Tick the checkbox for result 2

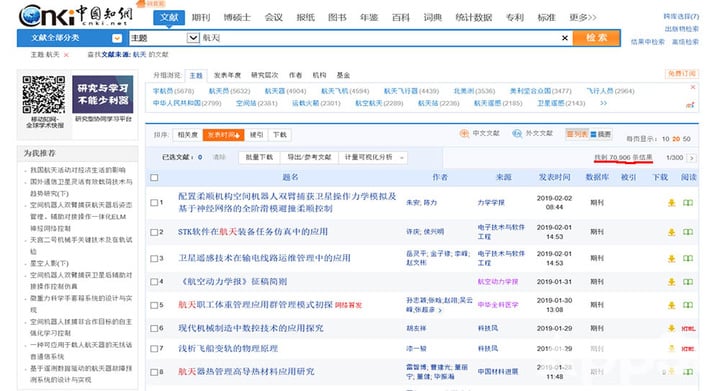click(x=154, y=232)
